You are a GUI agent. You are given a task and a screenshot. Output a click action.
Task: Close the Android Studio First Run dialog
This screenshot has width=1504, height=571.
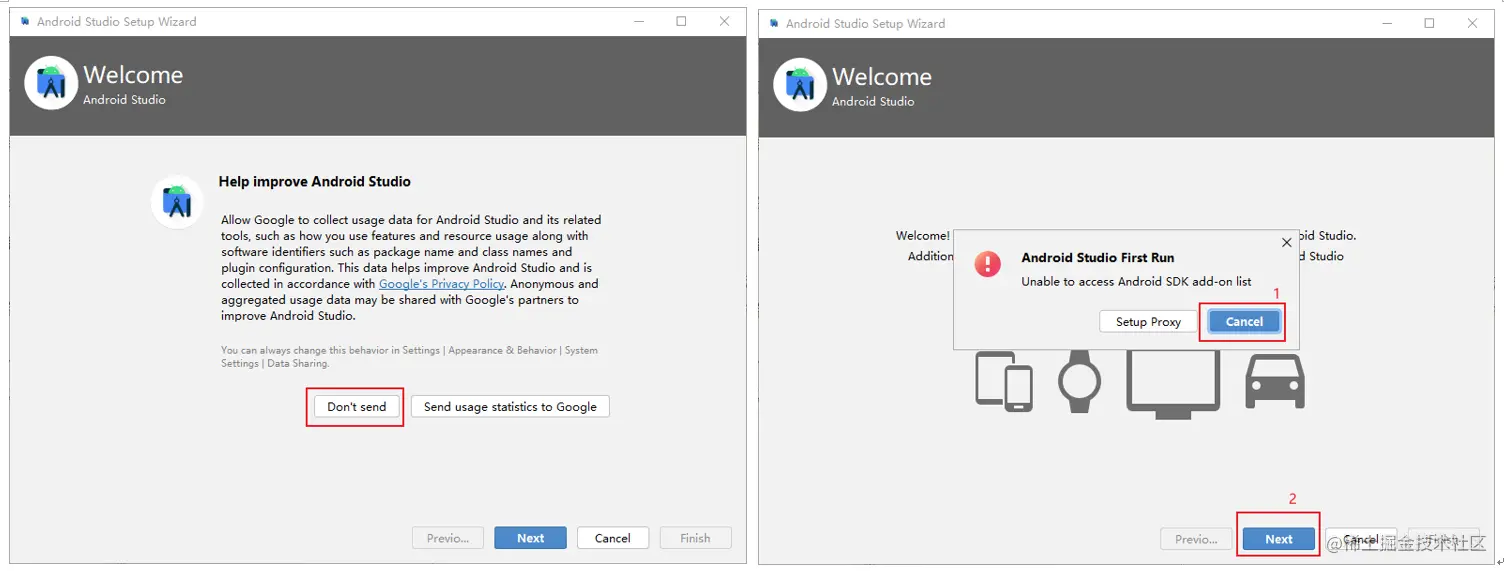click(x=1286, y=242)
